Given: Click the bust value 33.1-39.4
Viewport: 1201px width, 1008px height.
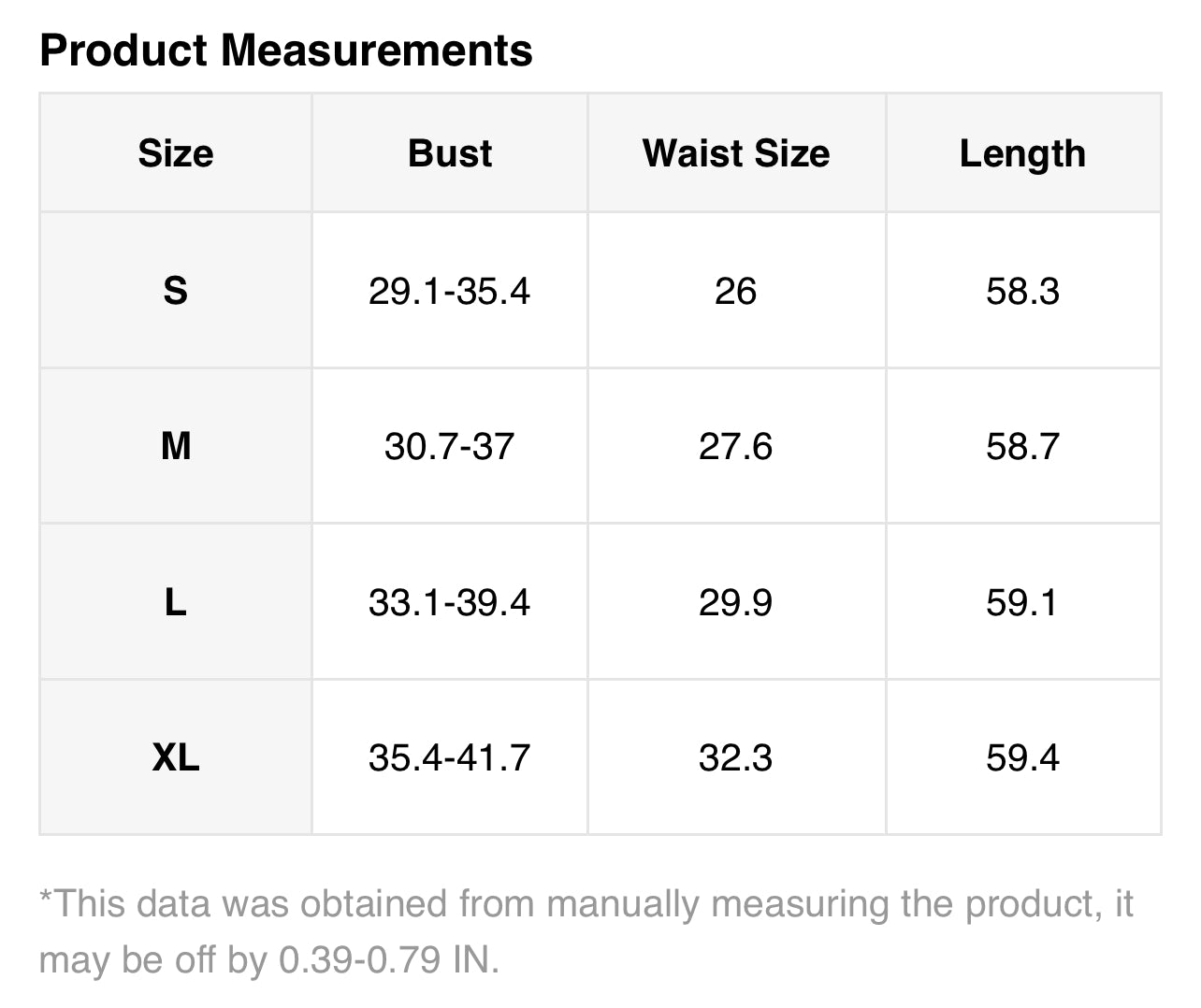Looking at the screenshot, I should 450,602.
